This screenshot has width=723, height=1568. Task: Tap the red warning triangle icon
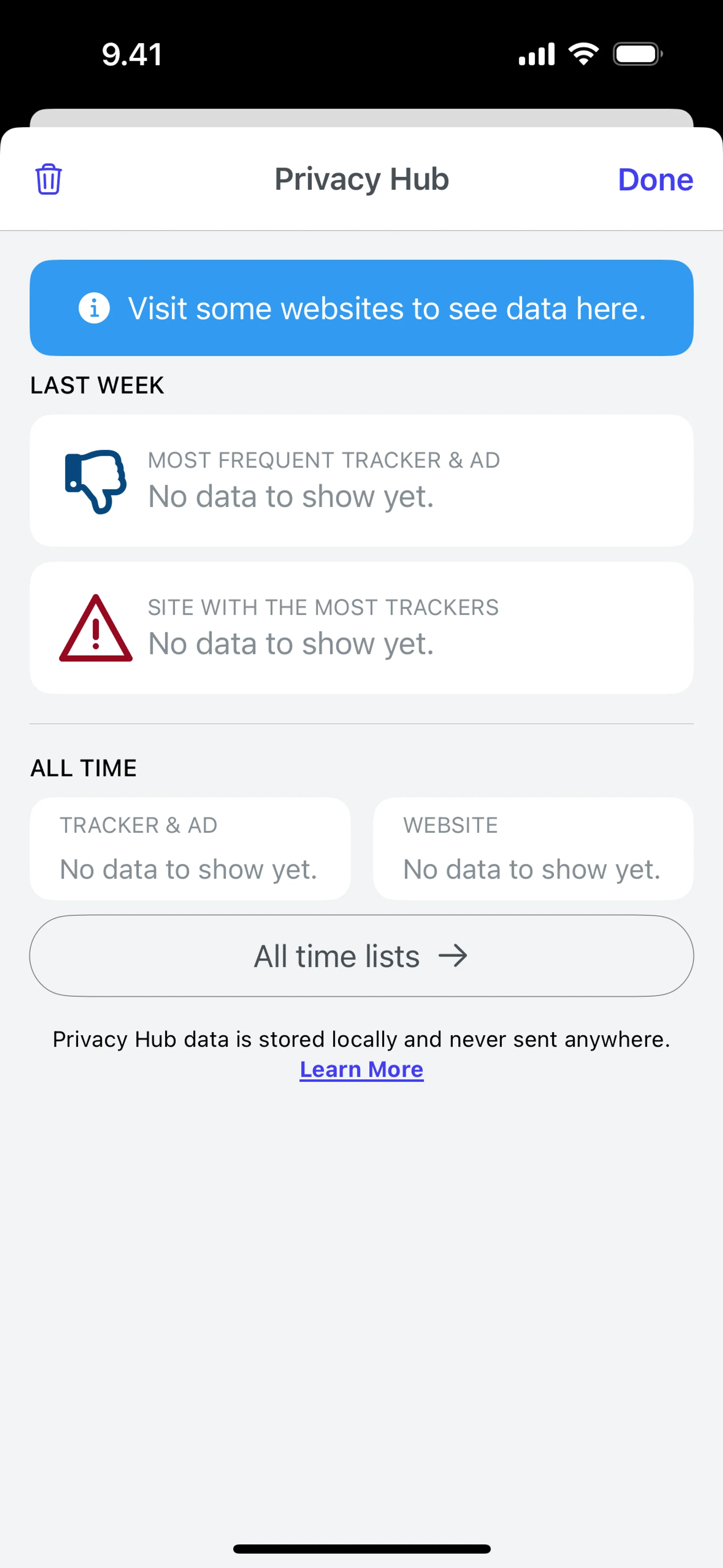pos(96,628)
